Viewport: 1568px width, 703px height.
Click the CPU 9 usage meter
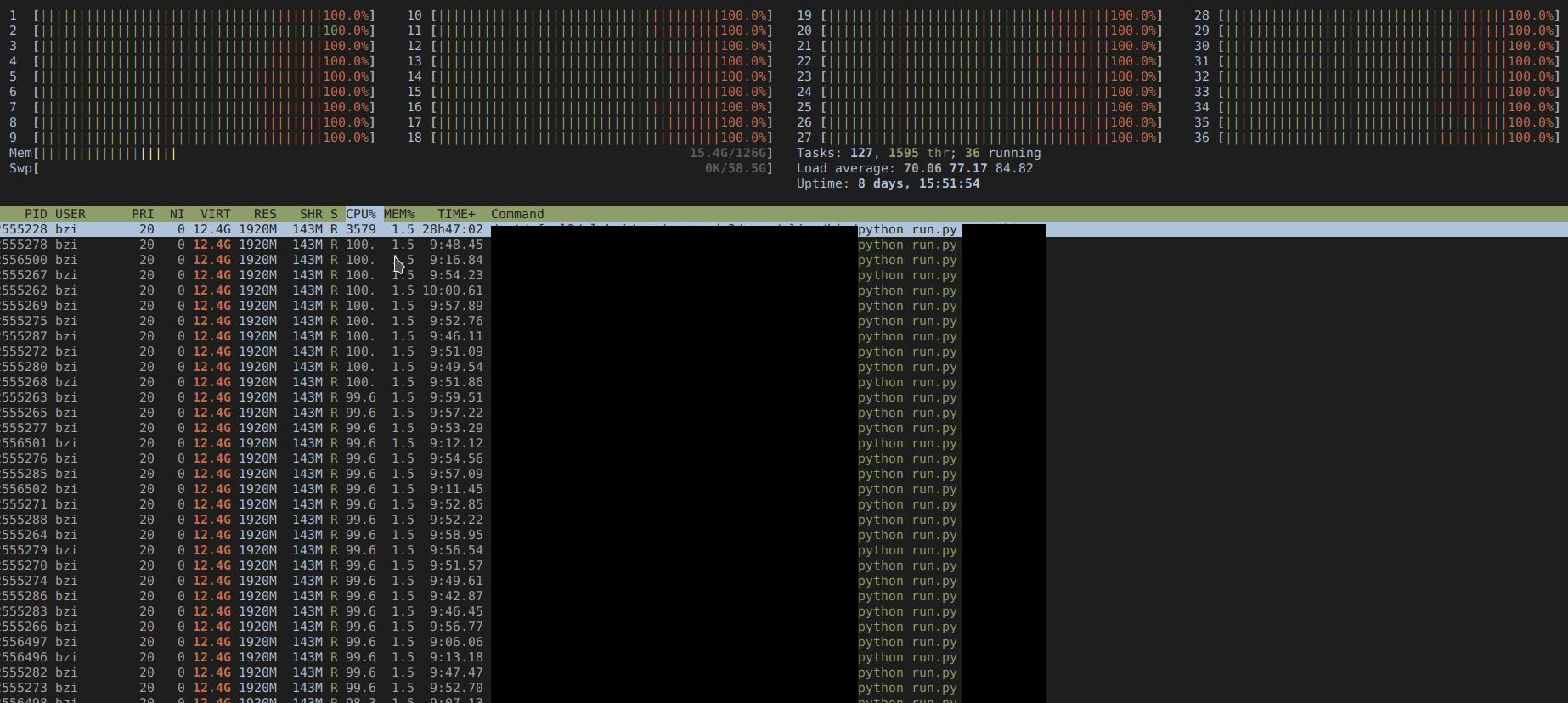[192, 138]
